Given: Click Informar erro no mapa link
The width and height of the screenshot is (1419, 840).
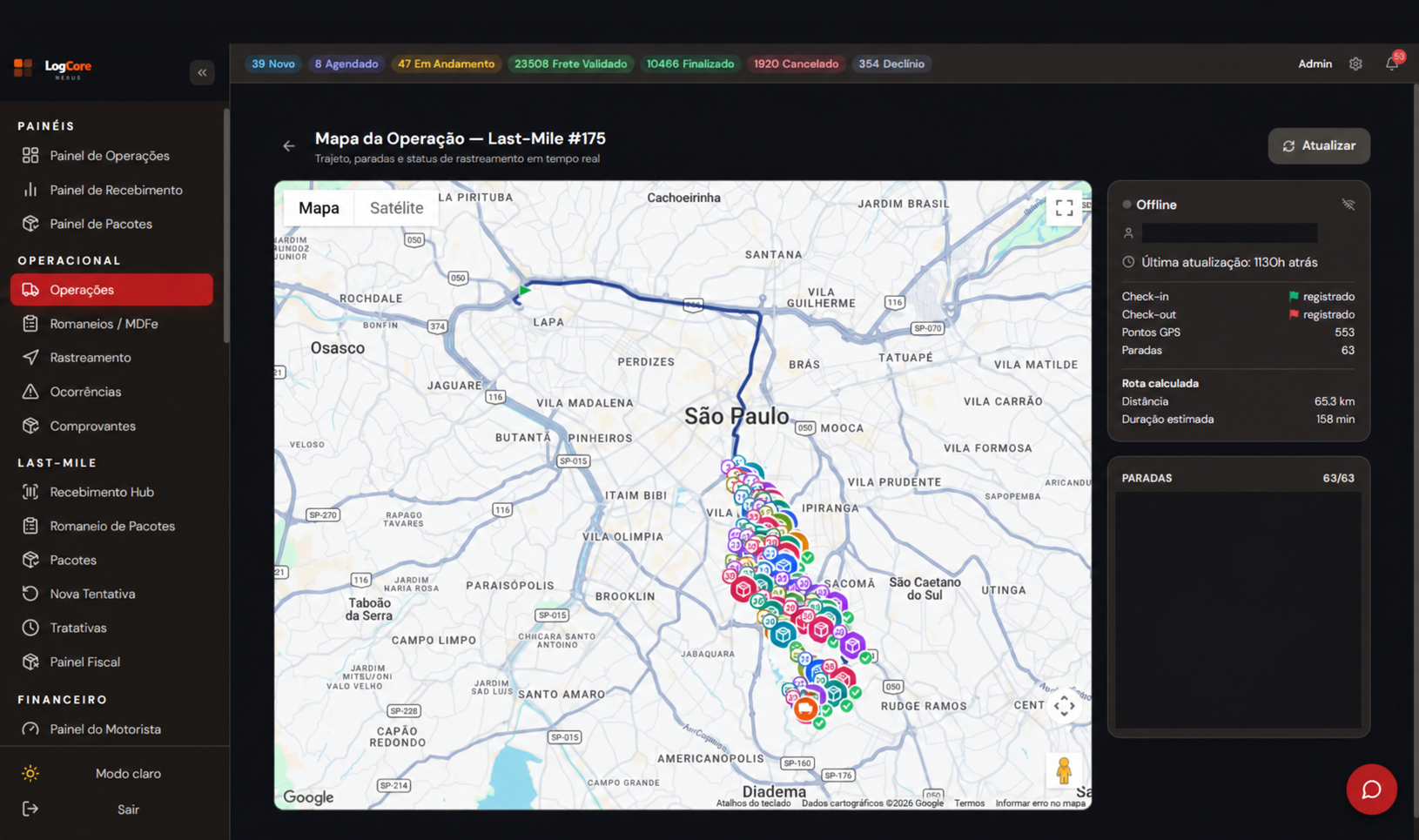Looking at the screenshot, I should [x=1040, y=803].
